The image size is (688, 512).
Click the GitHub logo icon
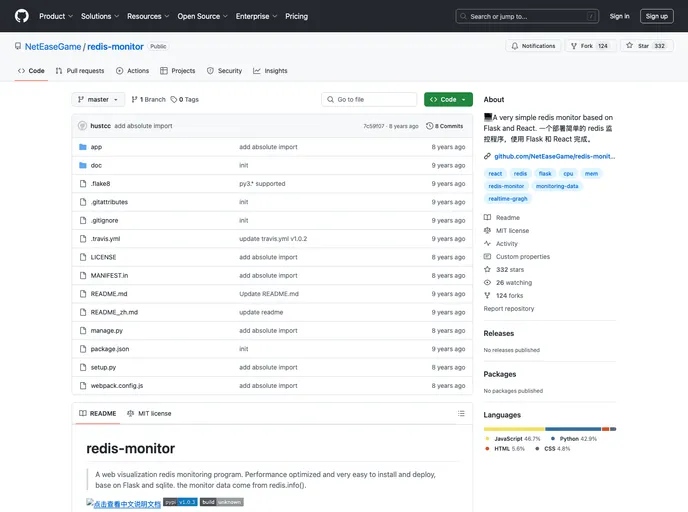pos(22,16)
